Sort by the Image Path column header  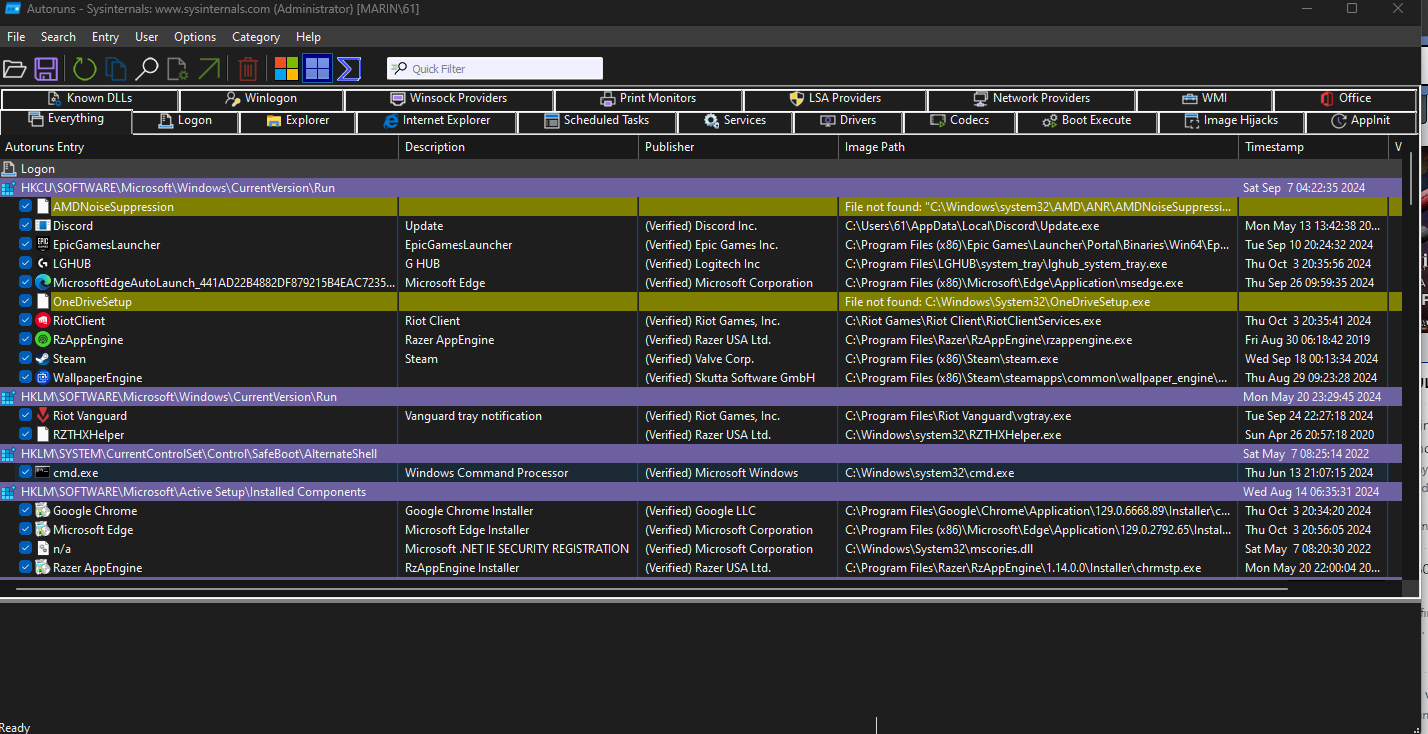point(1038,147)
